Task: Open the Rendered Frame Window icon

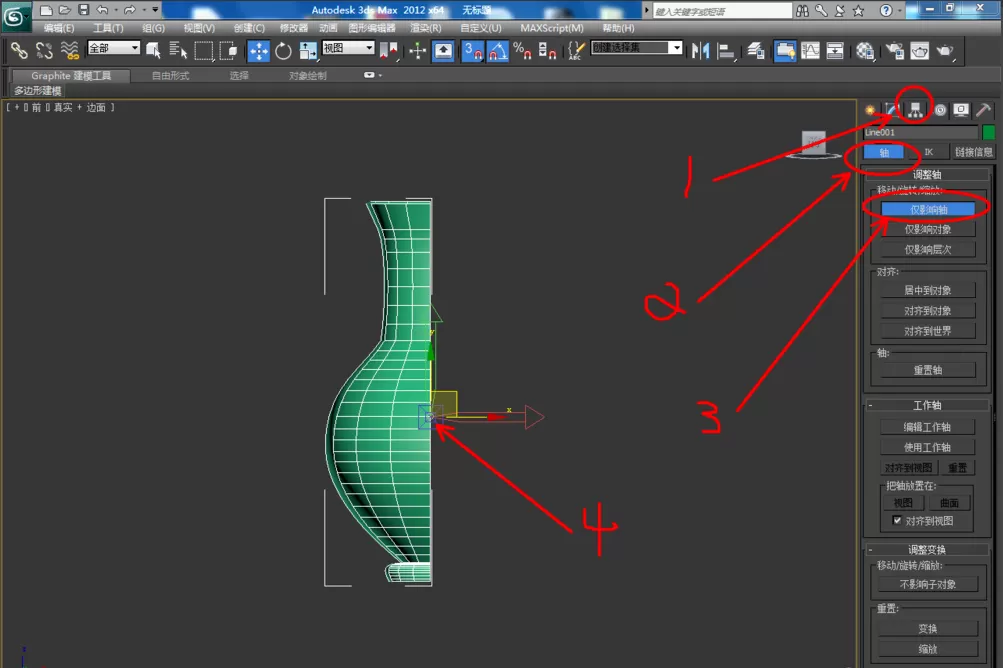Action: click(919, 51)
